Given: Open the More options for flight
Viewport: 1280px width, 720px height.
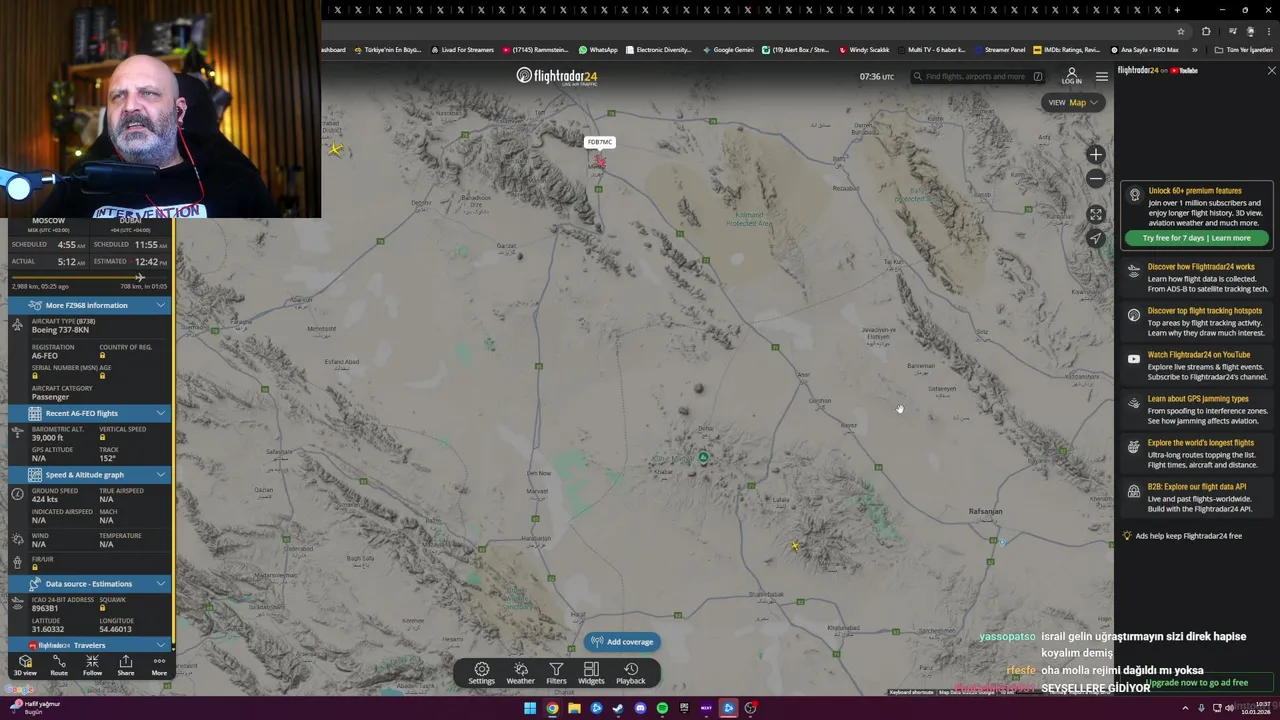Looking at the screenshot, I should pos(159,666).
